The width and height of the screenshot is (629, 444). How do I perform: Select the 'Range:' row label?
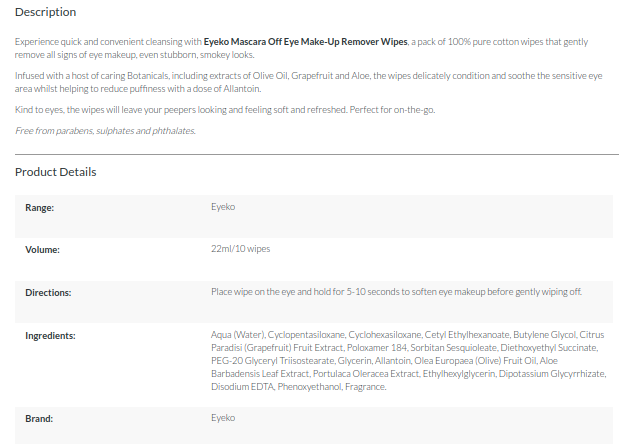click(x=39, y=207)
